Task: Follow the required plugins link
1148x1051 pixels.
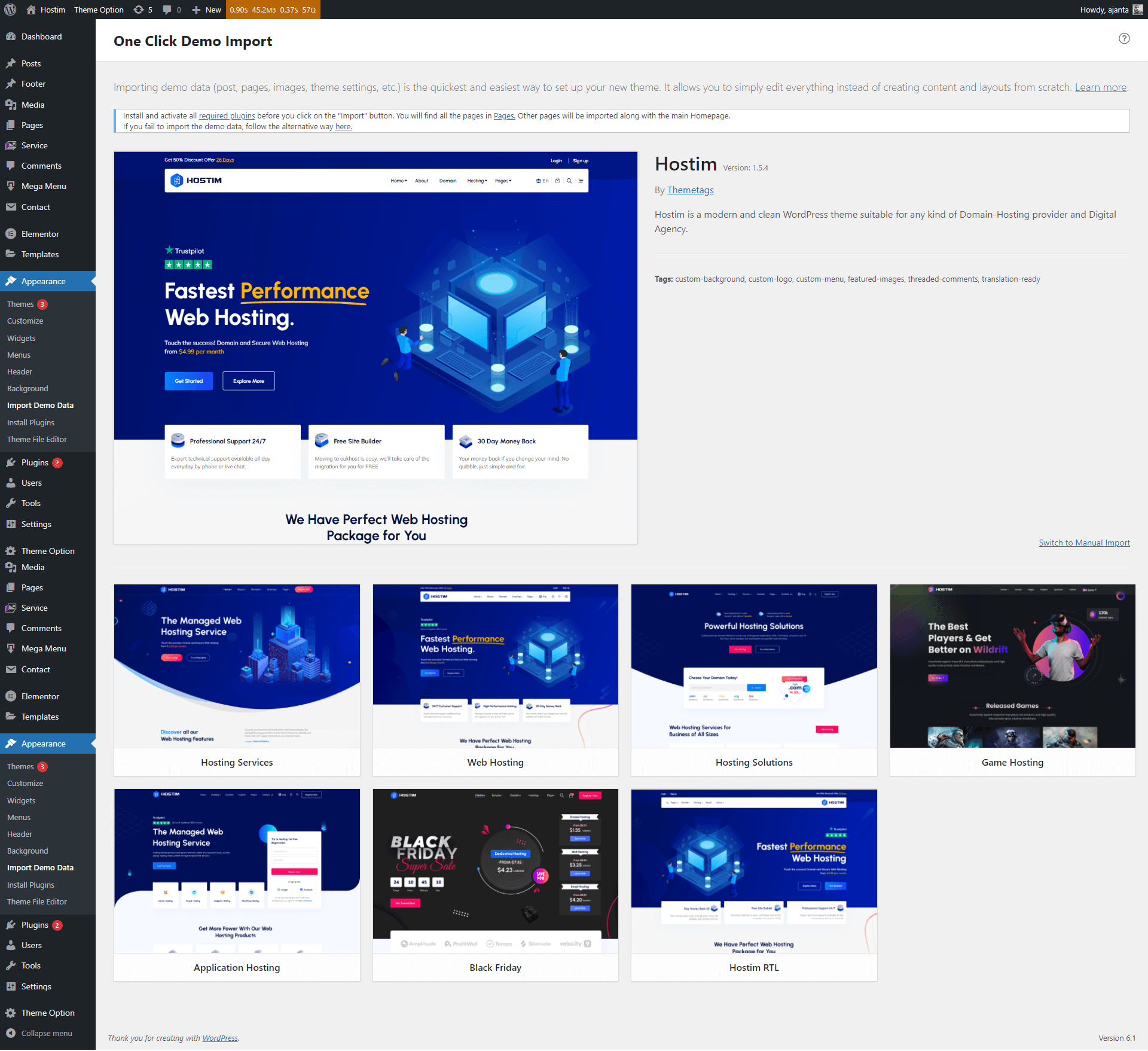Action: tap(227, 116)
